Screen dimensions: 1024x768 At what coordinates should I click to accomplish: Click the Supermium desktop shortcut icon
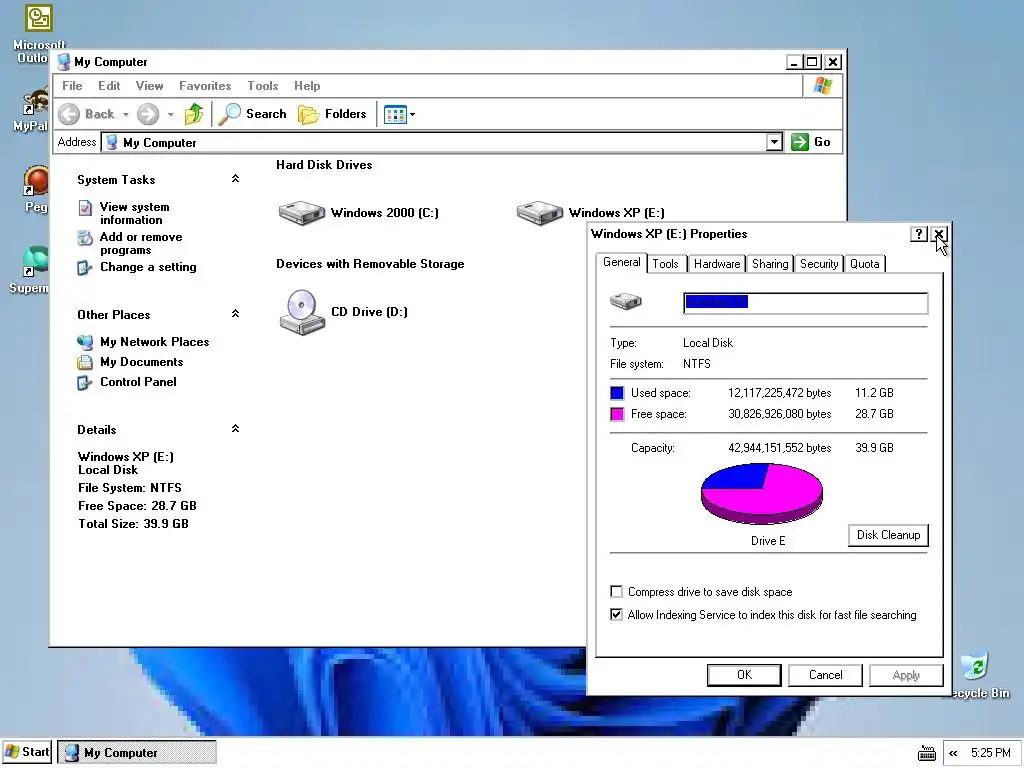point(36,261)
